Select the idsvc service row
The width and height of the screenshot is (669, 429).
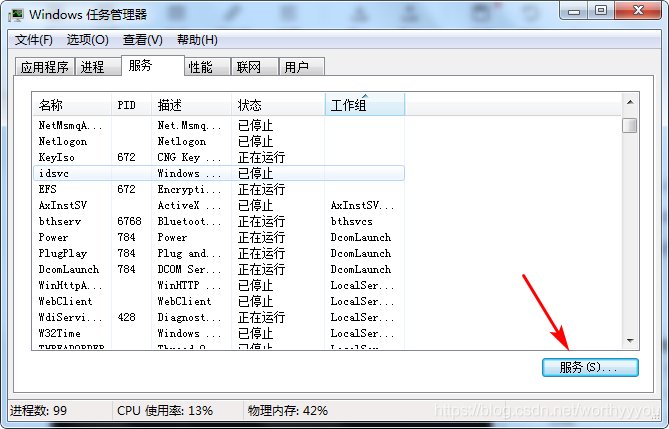[x=218, y=173]
